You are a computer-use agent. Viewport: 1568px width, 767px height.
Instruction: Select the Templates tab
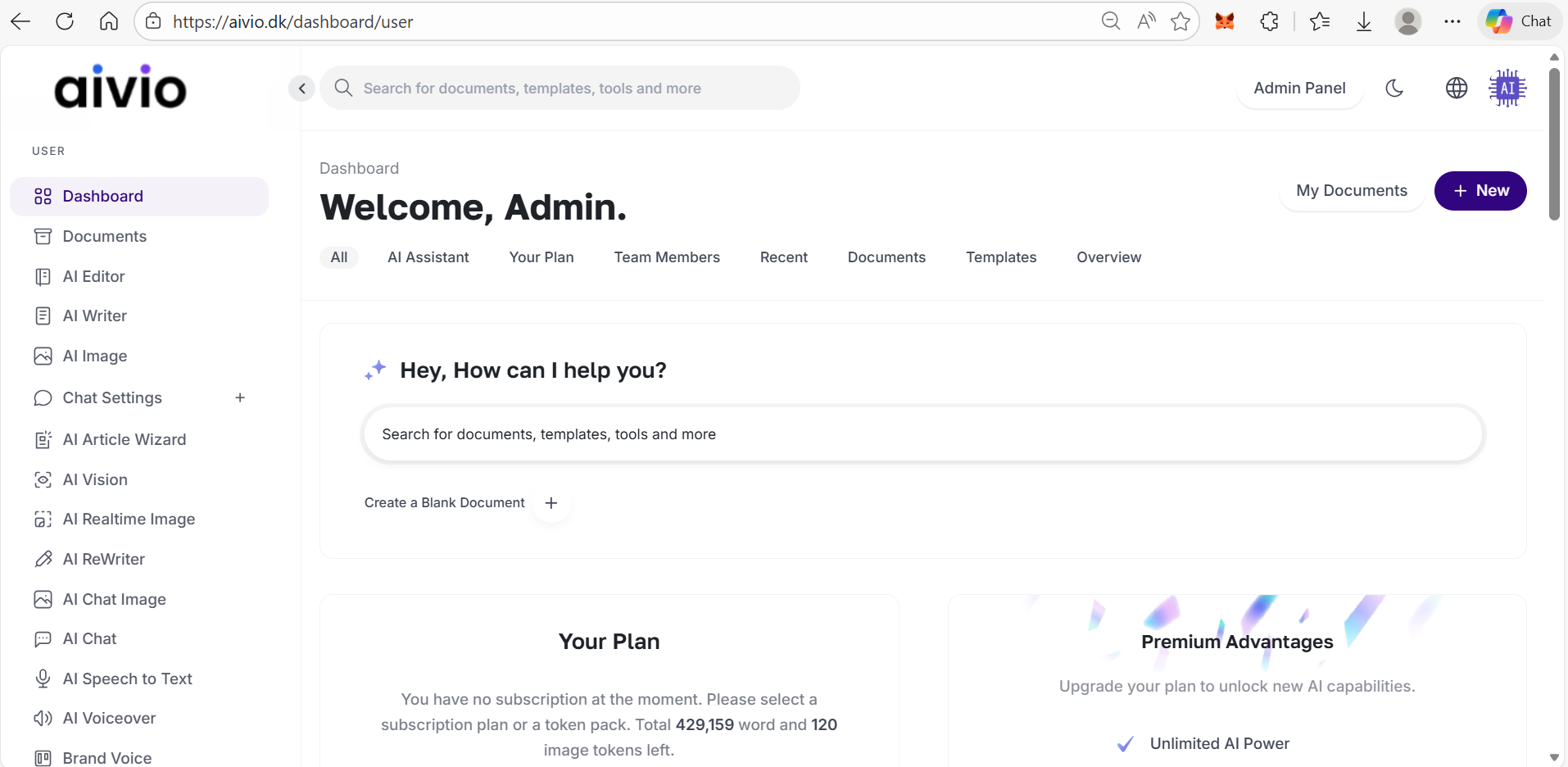pyautogui.click(x=1000, y=257)
